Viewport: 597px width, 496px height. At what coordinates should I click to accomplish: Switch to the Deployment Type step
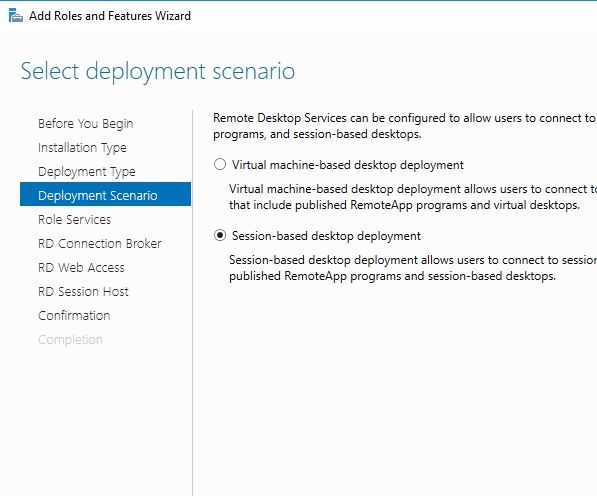click(87, 172)
